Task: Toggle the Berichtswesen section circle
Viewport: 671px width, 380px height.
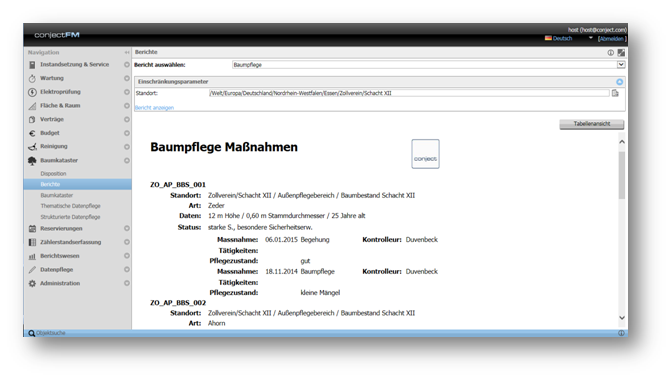Action: point(127,255)
